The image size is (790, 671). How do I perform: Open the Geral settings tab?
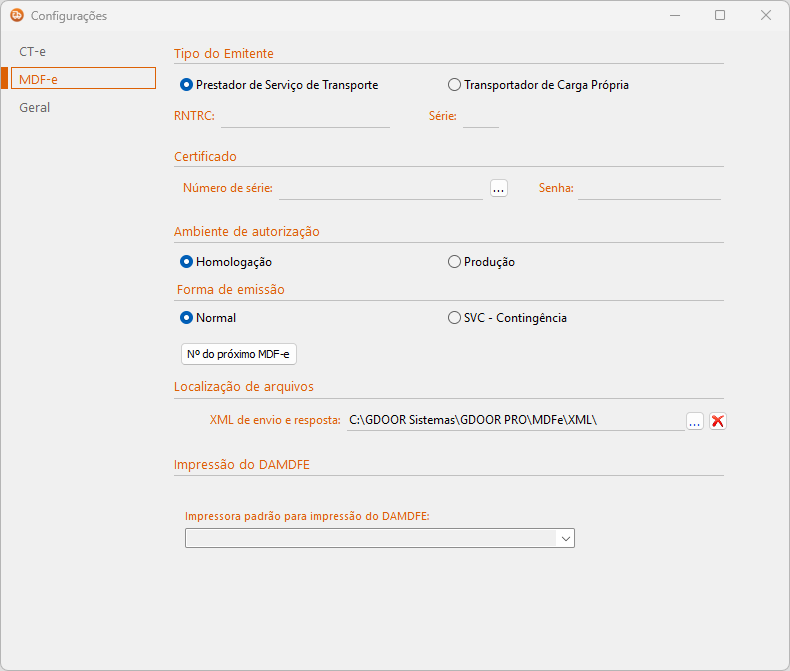pos(35,107)
